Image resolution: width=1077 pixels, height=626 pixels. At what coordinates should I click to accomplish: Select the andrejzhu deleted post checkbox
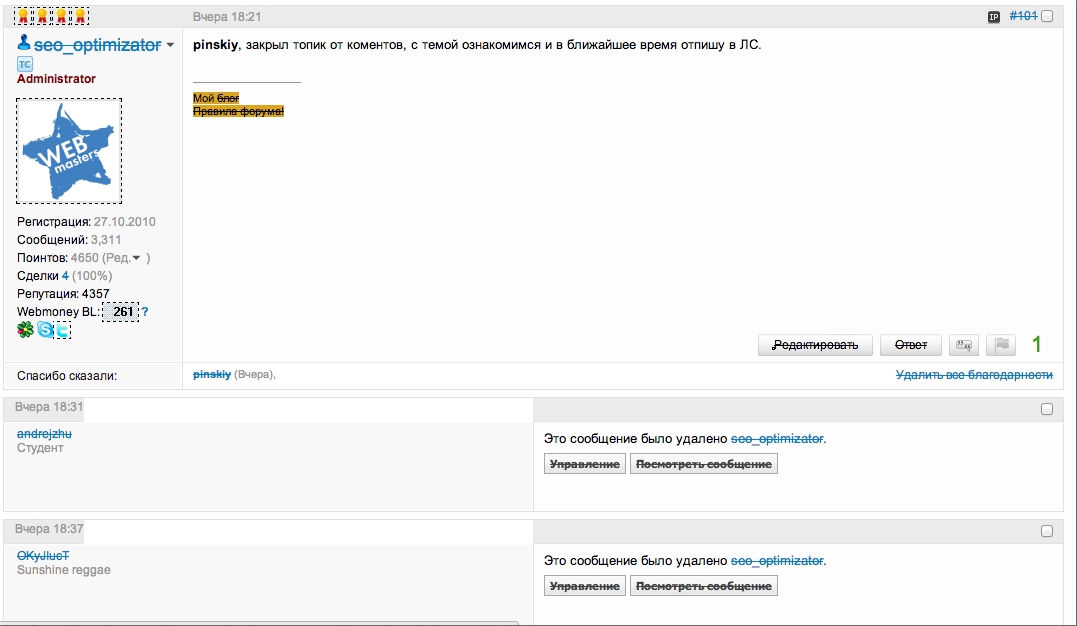(1047, 409)
